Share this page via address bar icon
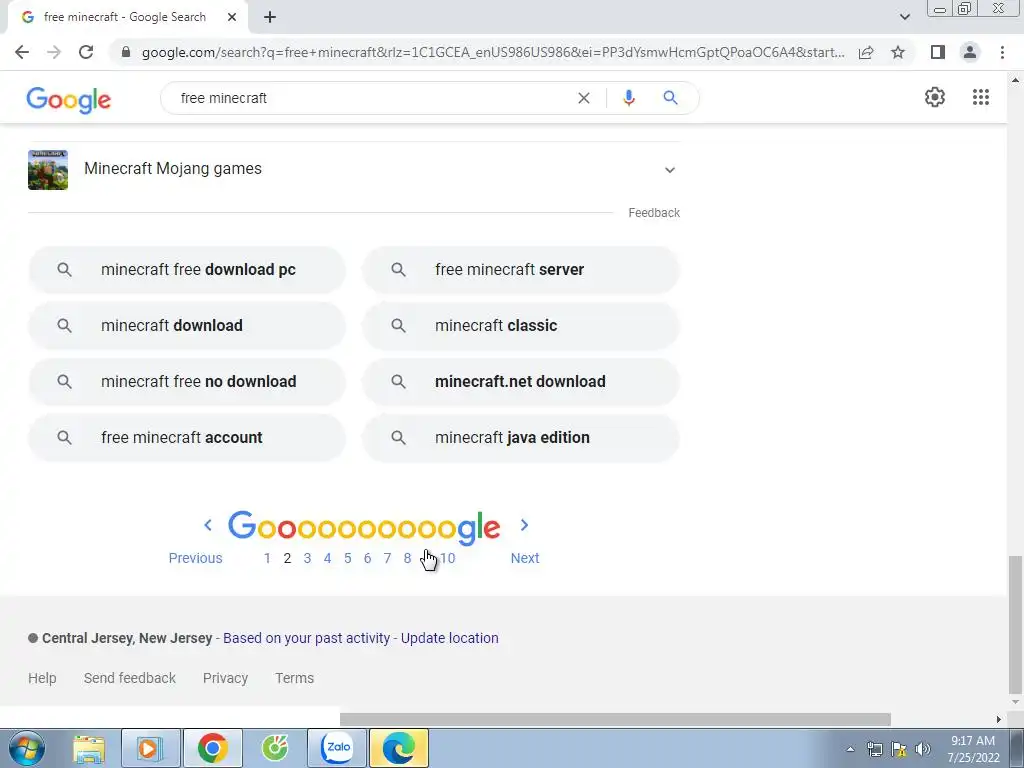This screenshot has width=1024, height=768. click(x=866, y=52)
